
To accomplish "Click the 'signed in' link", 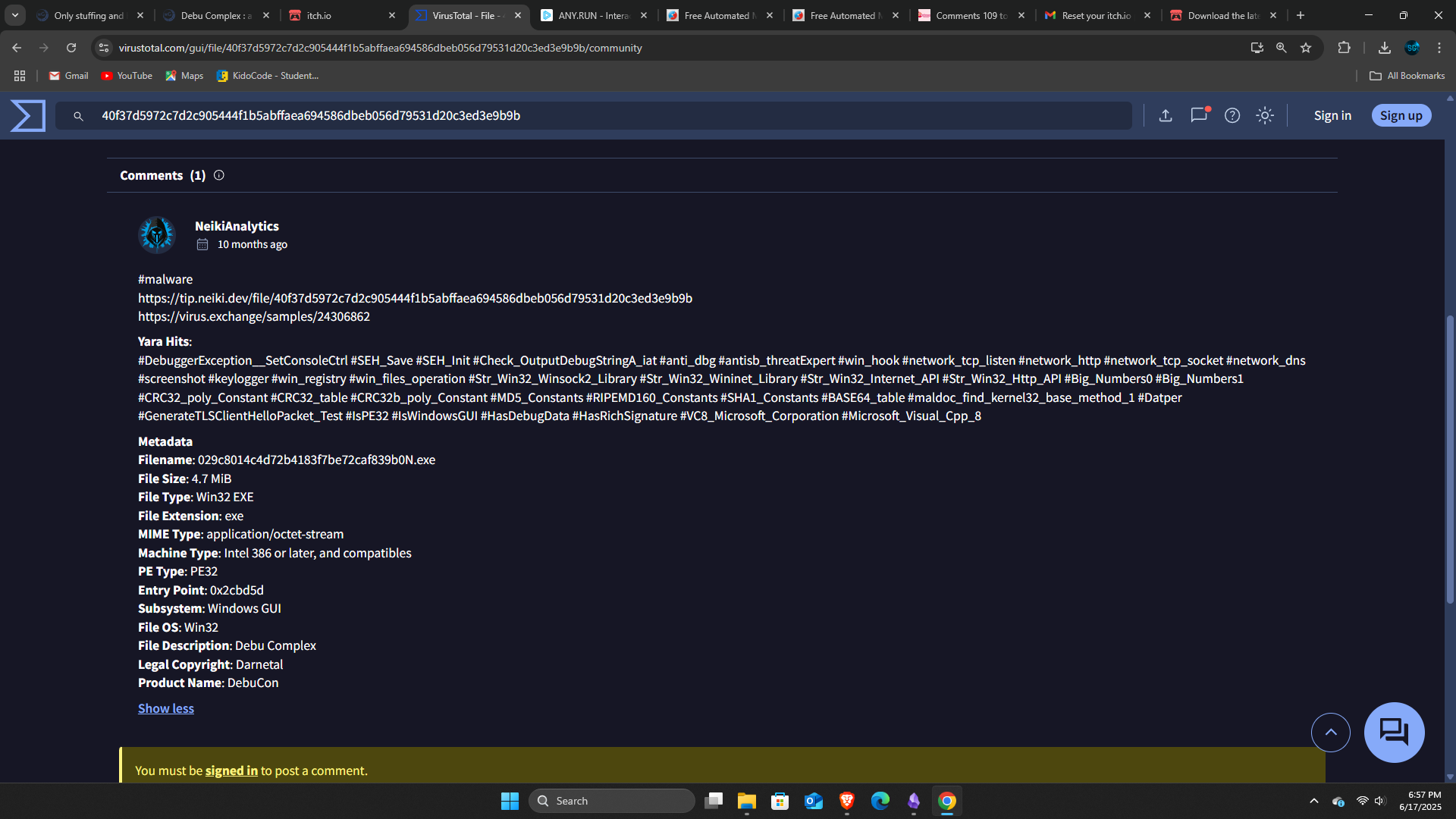I will pos(231,770).
